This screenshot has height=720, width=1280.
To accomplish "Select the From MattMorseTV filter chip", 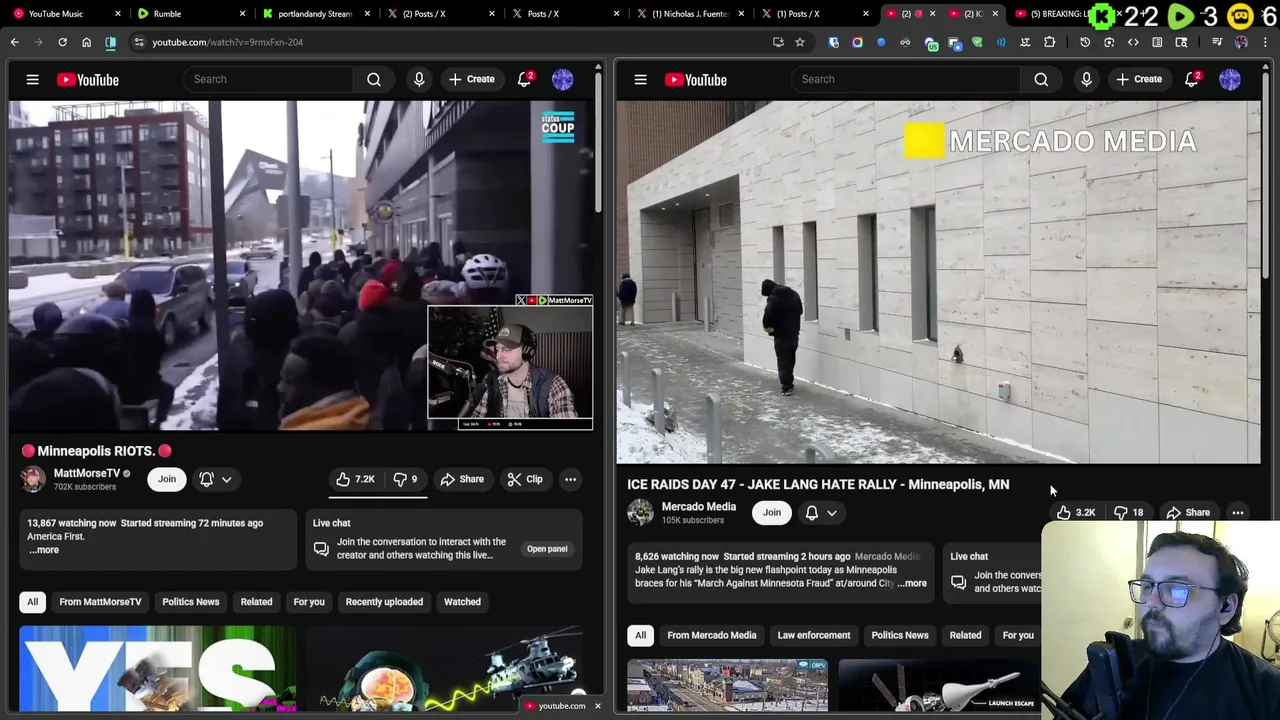I will 100,602.
